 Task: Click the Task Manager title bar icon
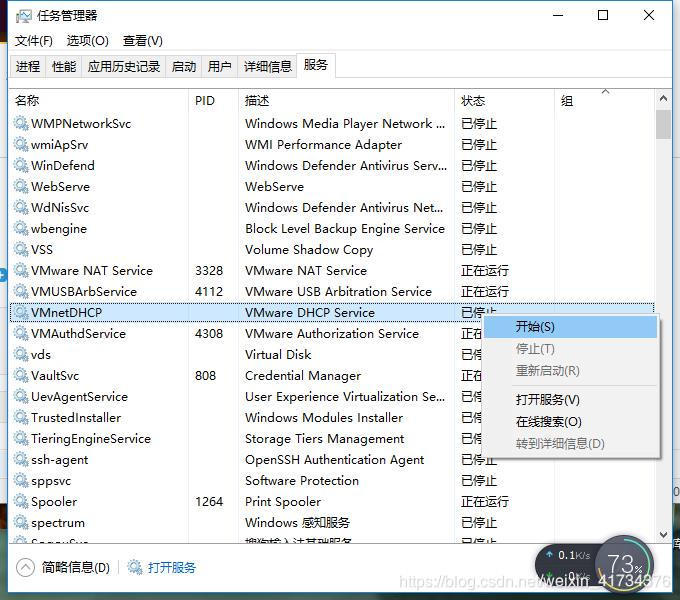(x=23, y=16)
